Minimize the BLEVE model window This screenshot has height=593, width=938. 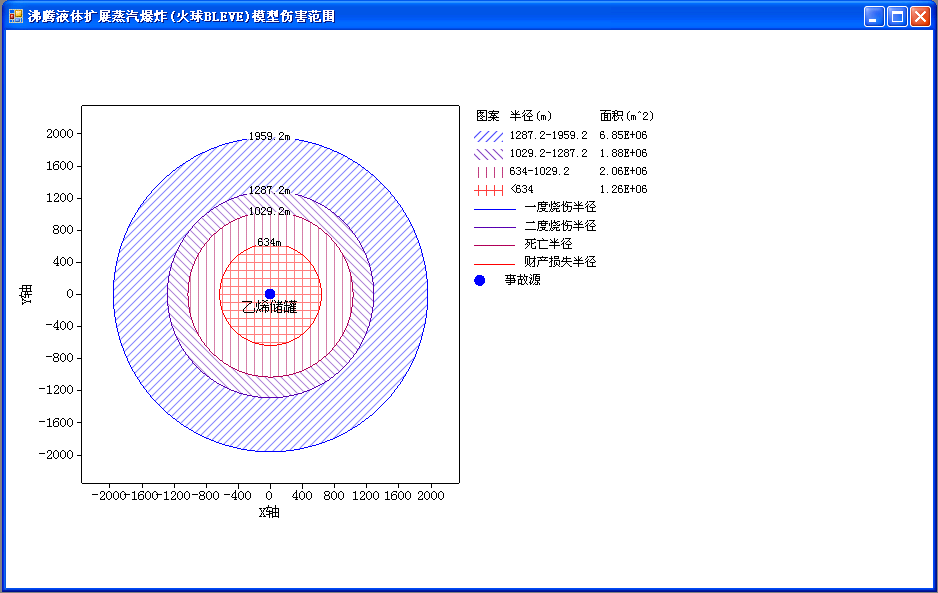pos(874,16)
